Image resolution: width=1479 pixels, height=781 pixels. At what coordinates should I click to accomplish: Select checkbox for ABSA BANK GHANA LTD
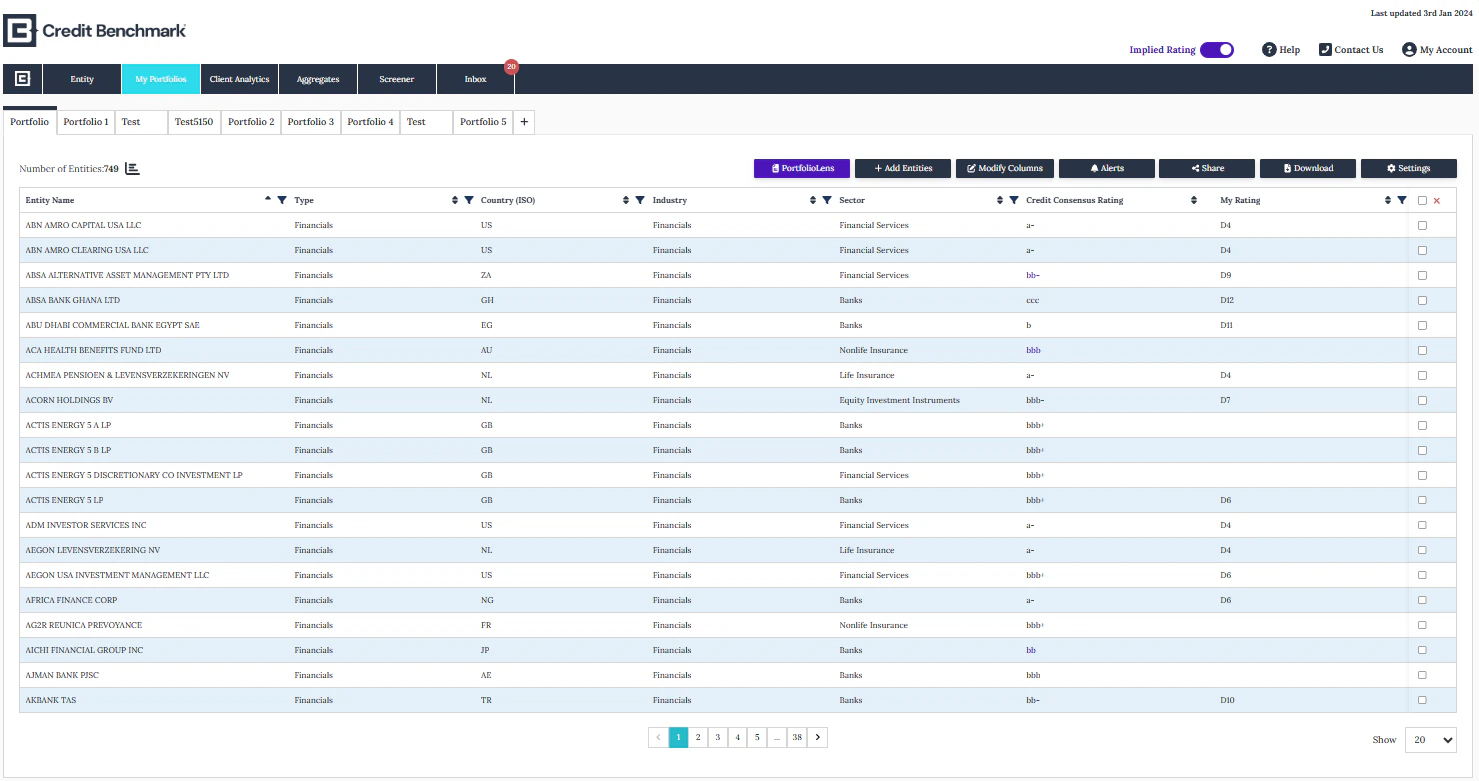coord(1422,300)
